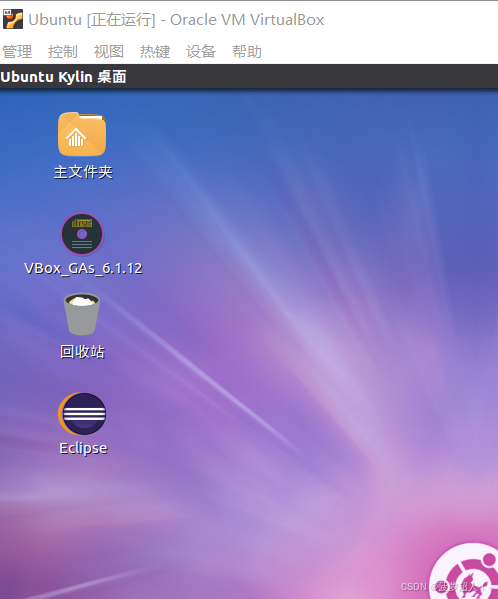The image size is (498, 599).
Task: Open the 回收站 trash bin icon
Action: click(x=82, y=314)
